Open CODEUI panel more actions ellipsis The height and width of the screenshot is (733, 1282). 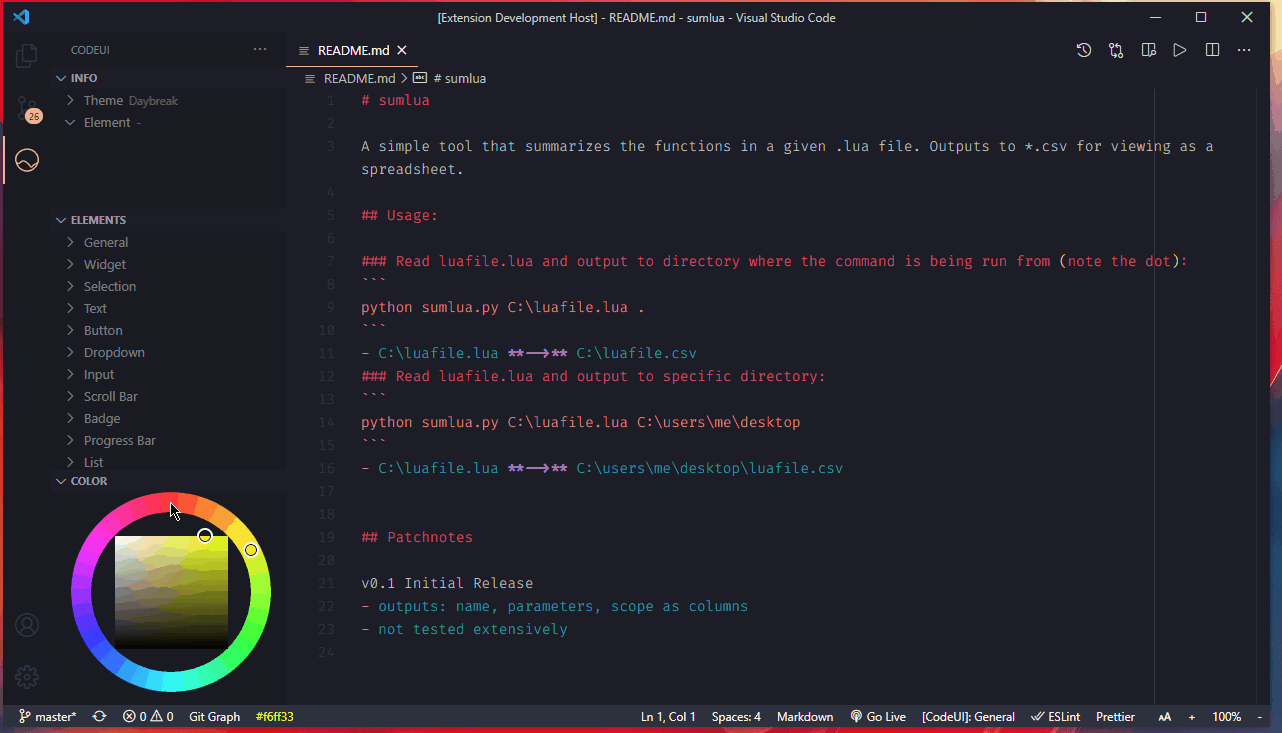pyautogui.click(x=260, y=49)
